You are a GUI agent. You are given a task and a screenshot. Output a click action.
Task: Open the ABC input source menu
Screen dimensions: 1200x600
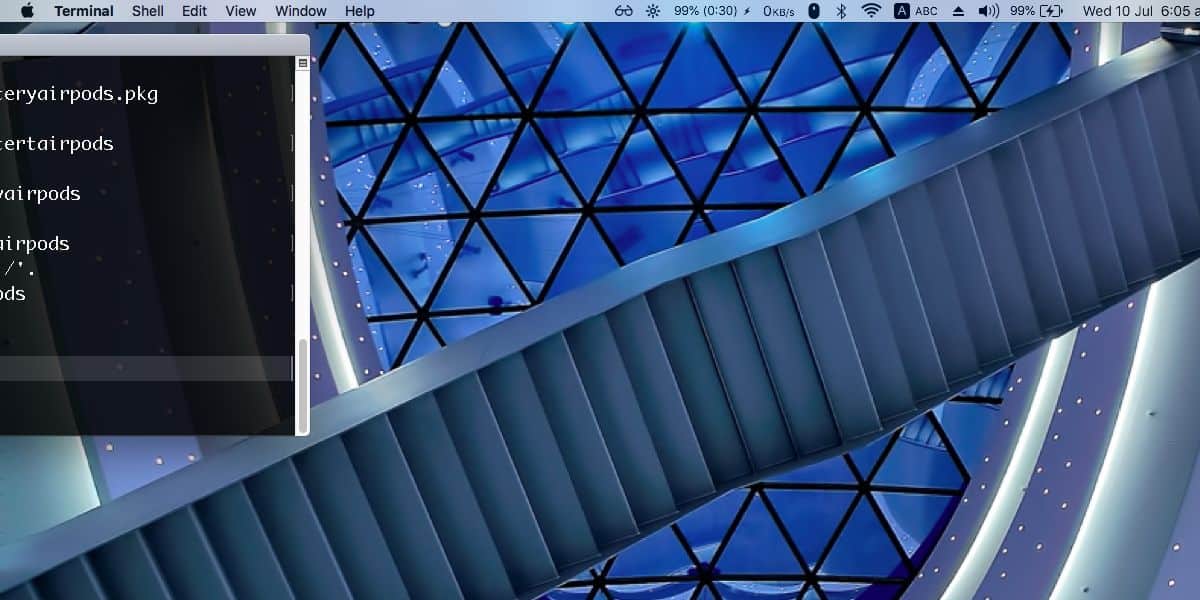915,11
